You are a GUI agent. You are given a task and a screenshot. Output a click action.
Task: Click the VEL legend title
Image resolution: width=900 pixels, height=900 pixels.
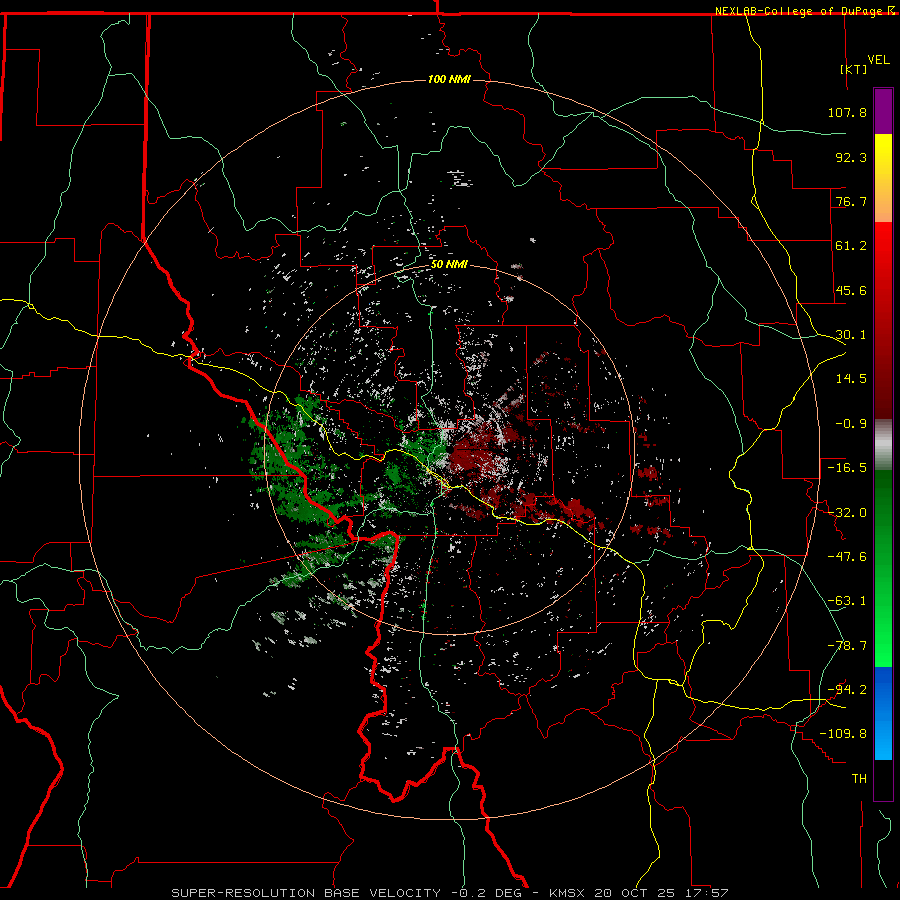point(879,60)
